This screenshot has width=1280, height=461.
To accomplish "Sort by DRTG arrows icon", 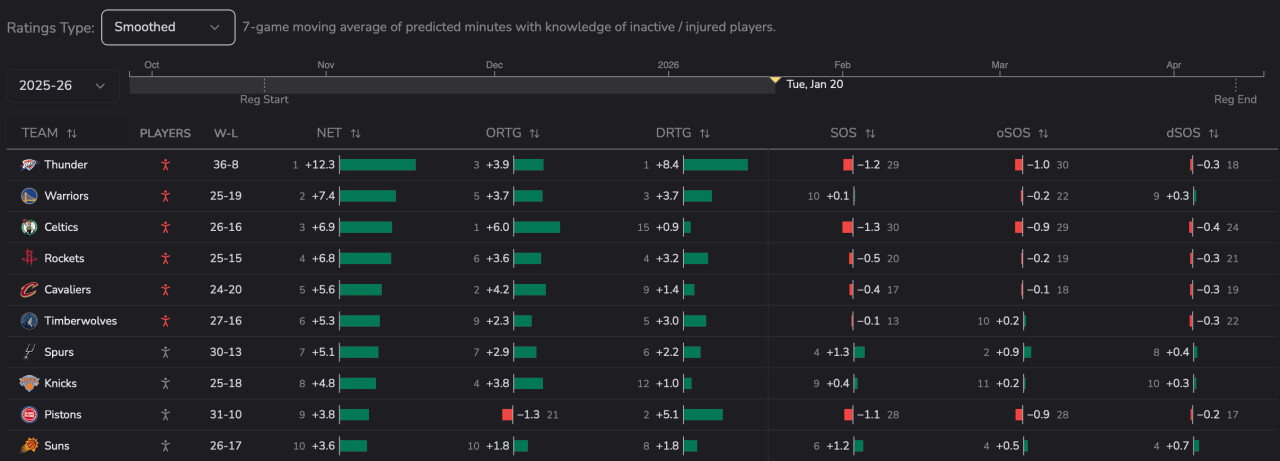I will tap(704, 133).
